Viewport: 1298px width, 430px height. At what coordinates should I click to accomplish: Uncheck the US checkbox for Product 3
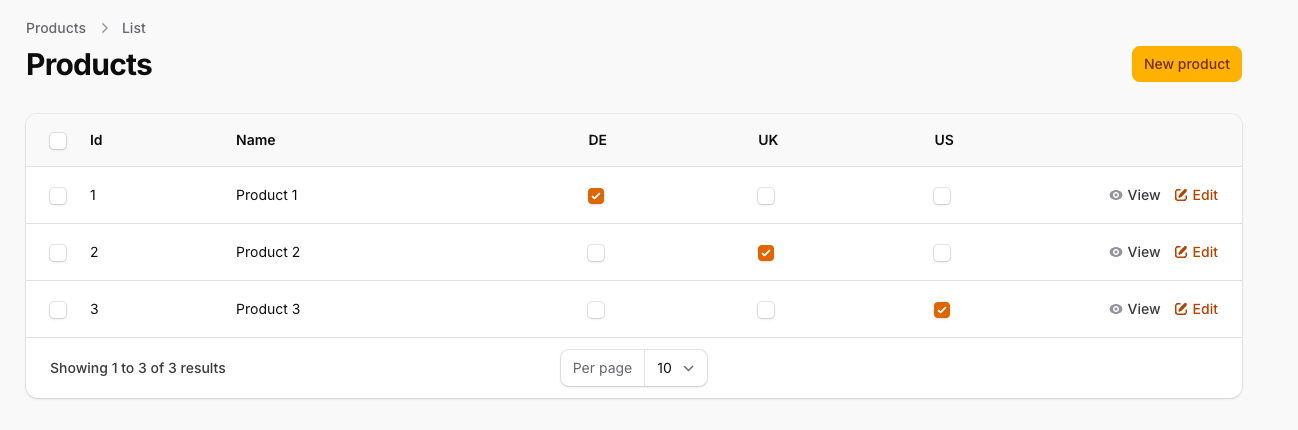point(942,310)
